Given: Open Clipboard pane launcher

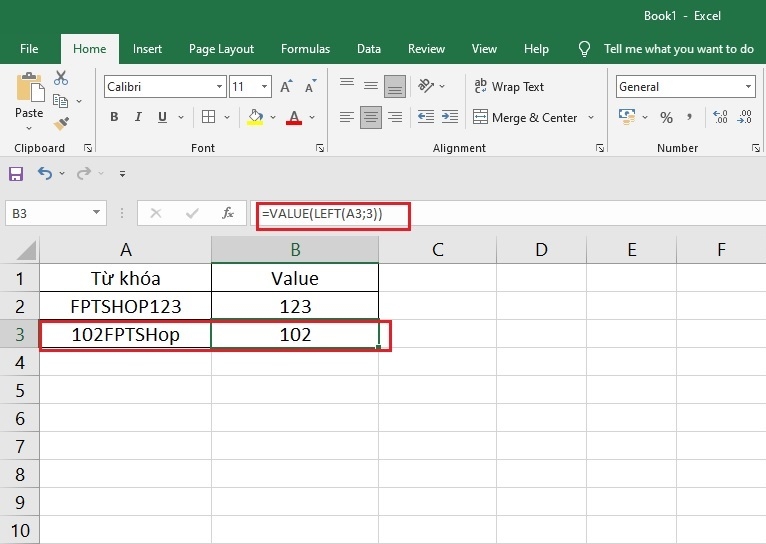Looking at the screenshot, I should coord(88,148).
